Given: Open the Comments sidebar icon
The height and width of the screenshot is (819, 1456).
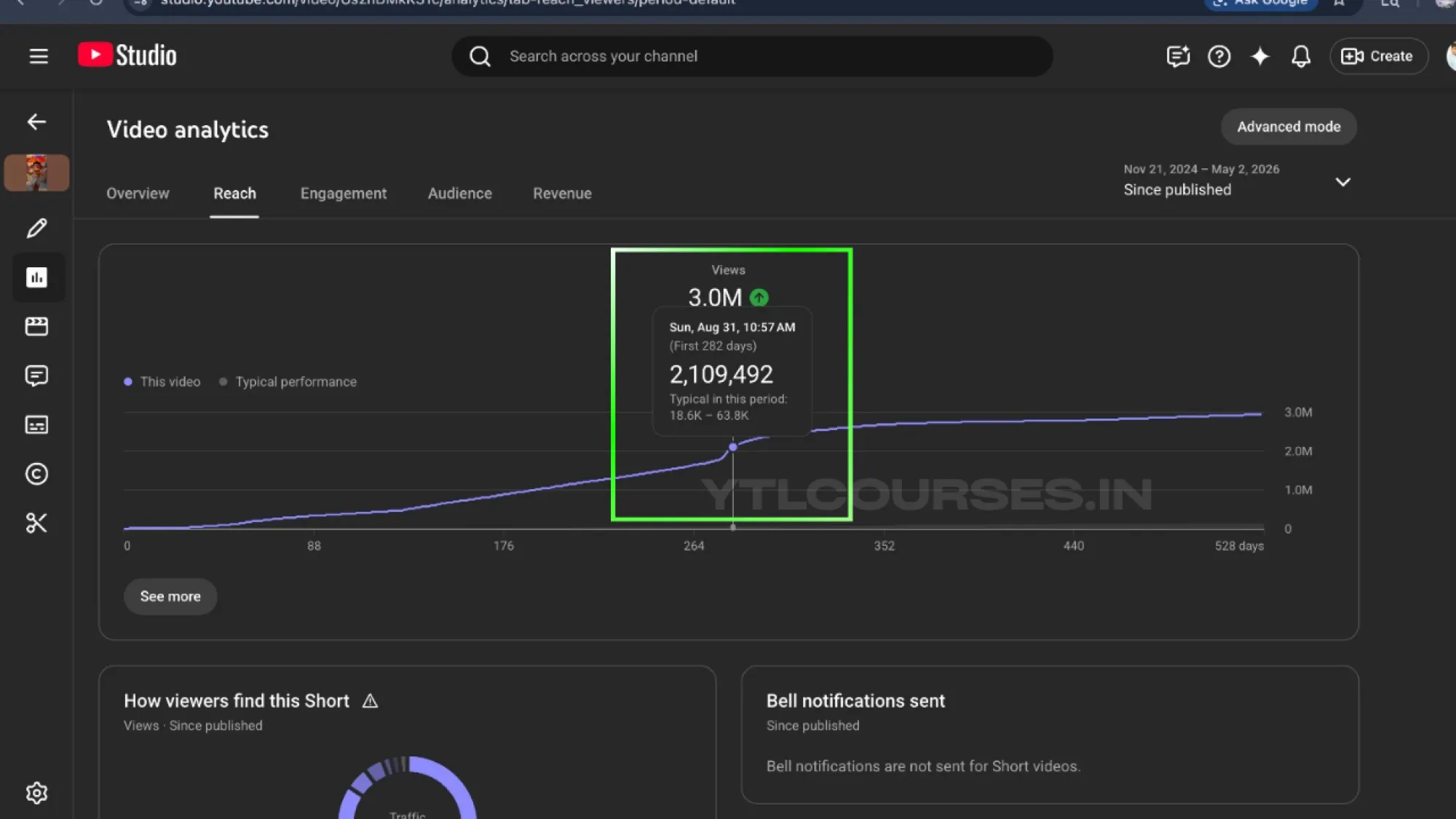Looking at the screenshot, I should (x=36, y=376).
